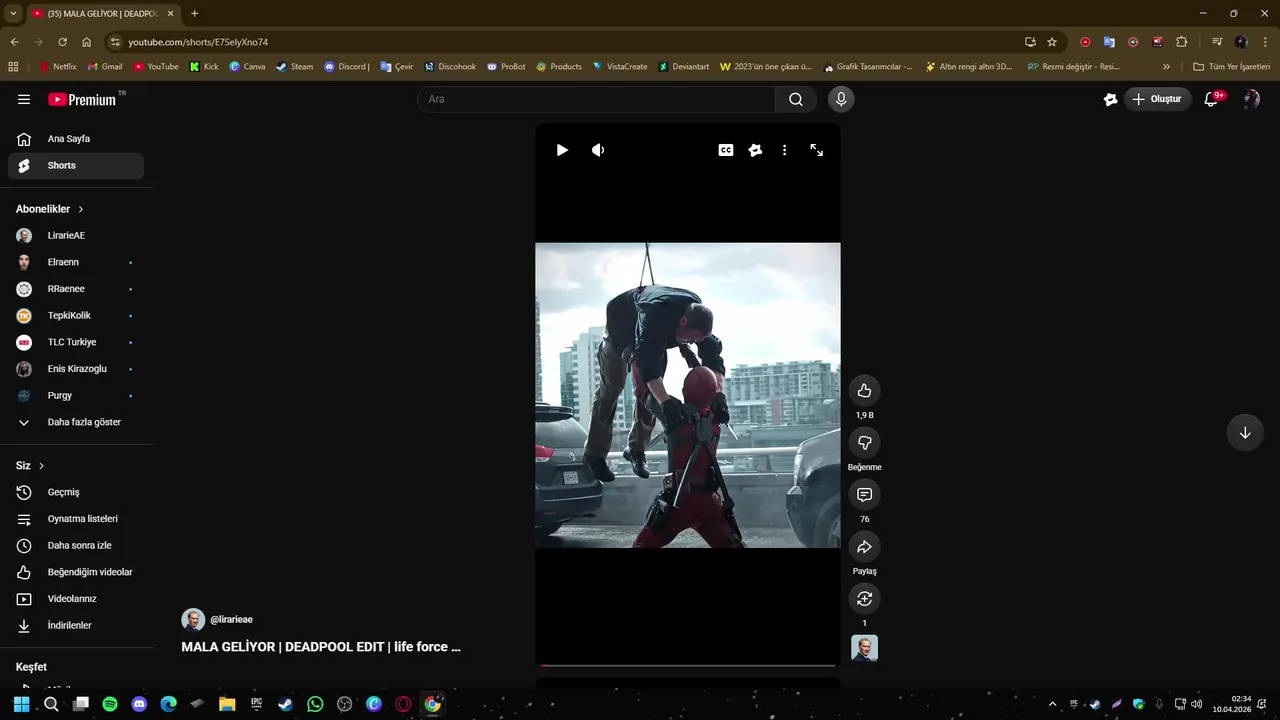The height and width of the screenshot is (720, 1280).
Task: Open Elraenn channel subscription
Action: (76, 262)
